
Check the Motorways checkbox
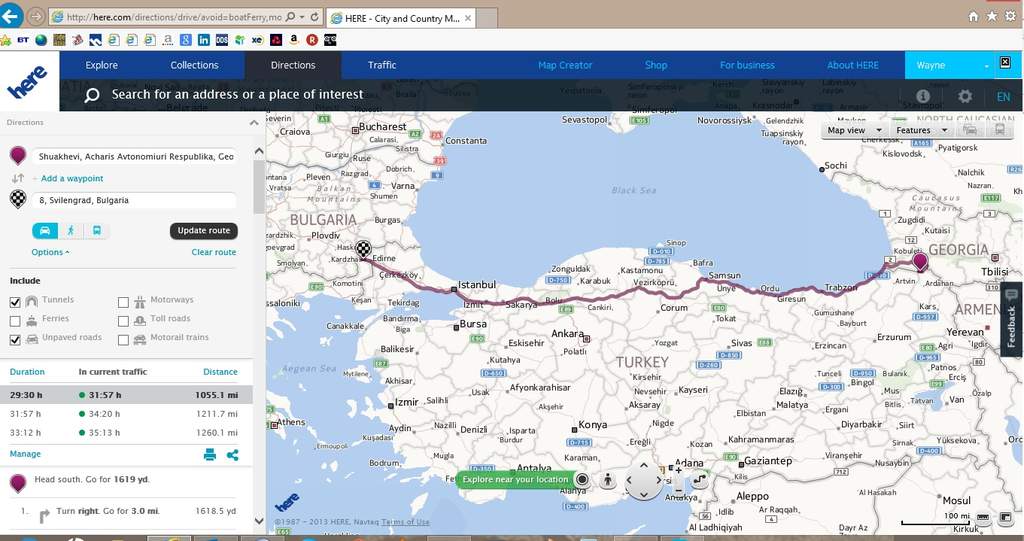tap(123, 302)
